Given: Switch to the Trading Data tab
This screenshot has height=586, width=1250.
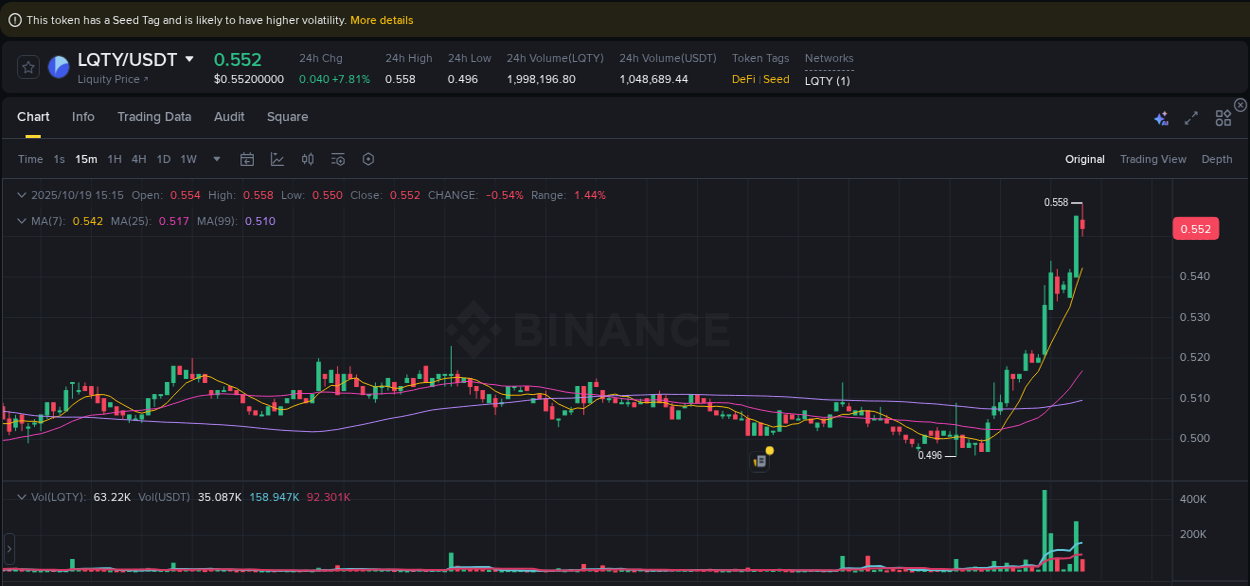Looking at the screenshot, I should pos(154,117).
